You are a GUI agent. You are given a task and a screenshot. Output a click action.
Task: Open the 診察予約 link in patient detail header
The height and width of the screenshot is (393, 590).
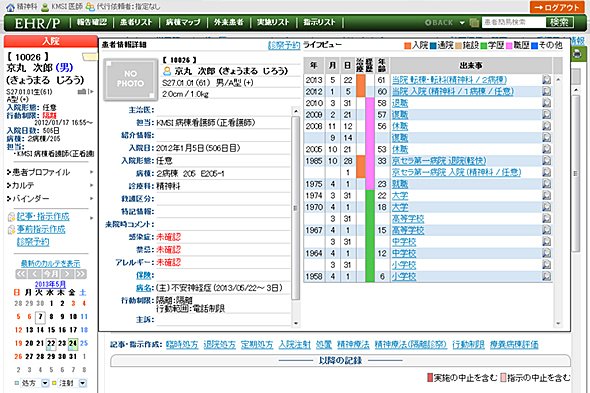(284, 45)
